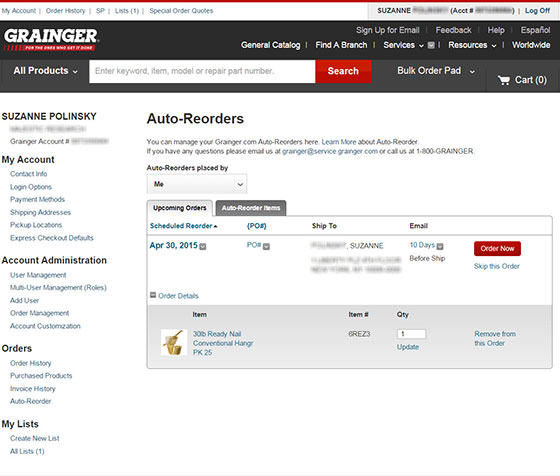560x476 pixels.
Task: Open the 30lb Ready Nail product link
Action: pyautogui.click(x=223, y=343)
